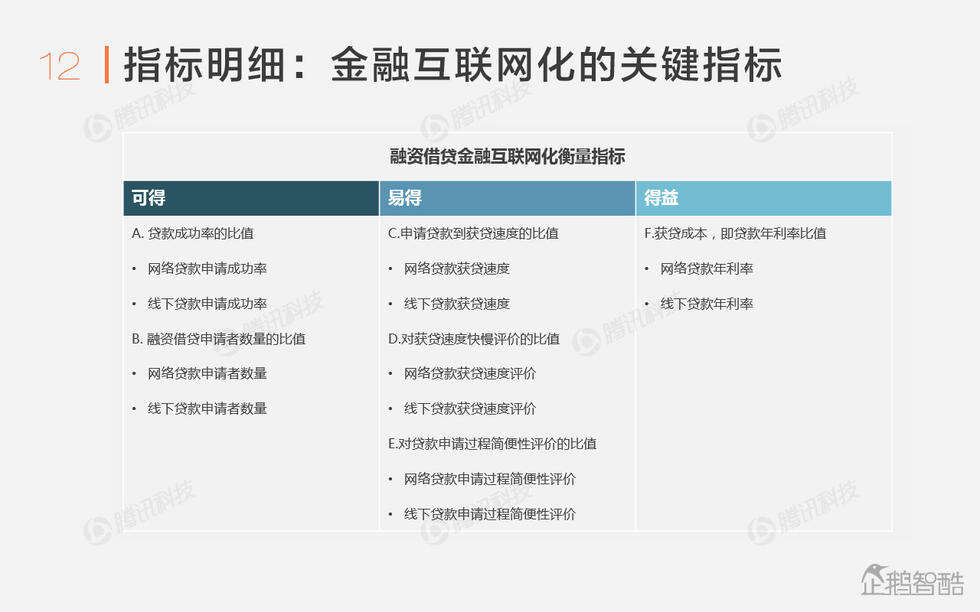The width and height of the screenshot is (980, 612).
Task: Click item E.对贷款申请过程简便性评价的比值
Action: 492,443
